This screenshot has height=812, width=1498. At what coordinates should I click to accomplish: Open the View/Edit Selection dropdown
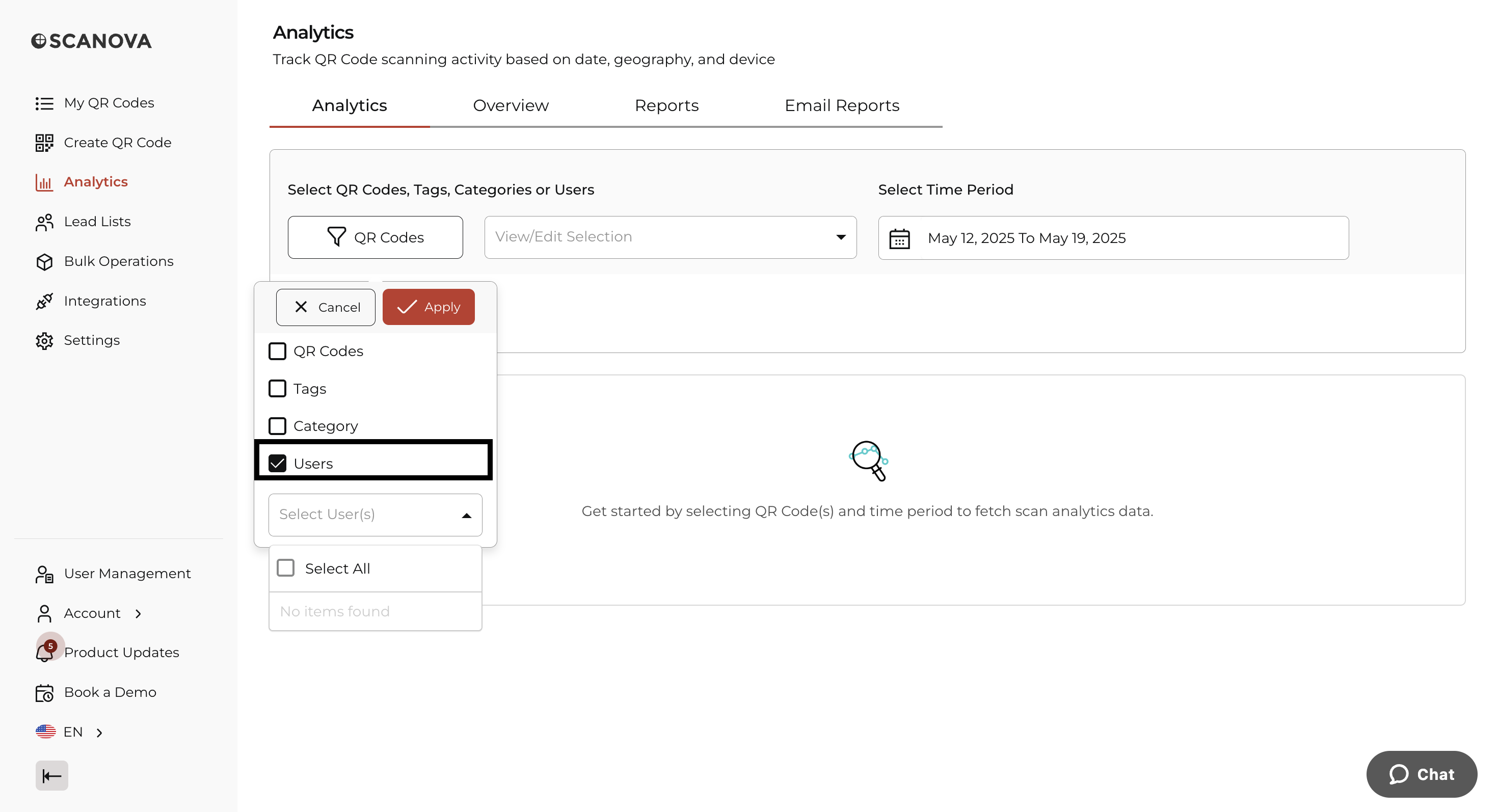[x=670, y=237]
